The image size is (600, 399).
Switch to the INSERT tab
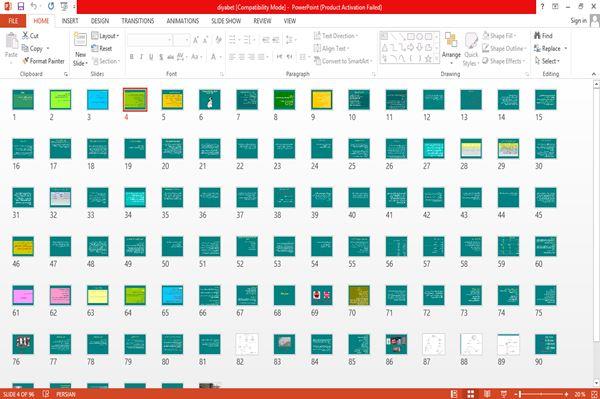tap(70, 21)
